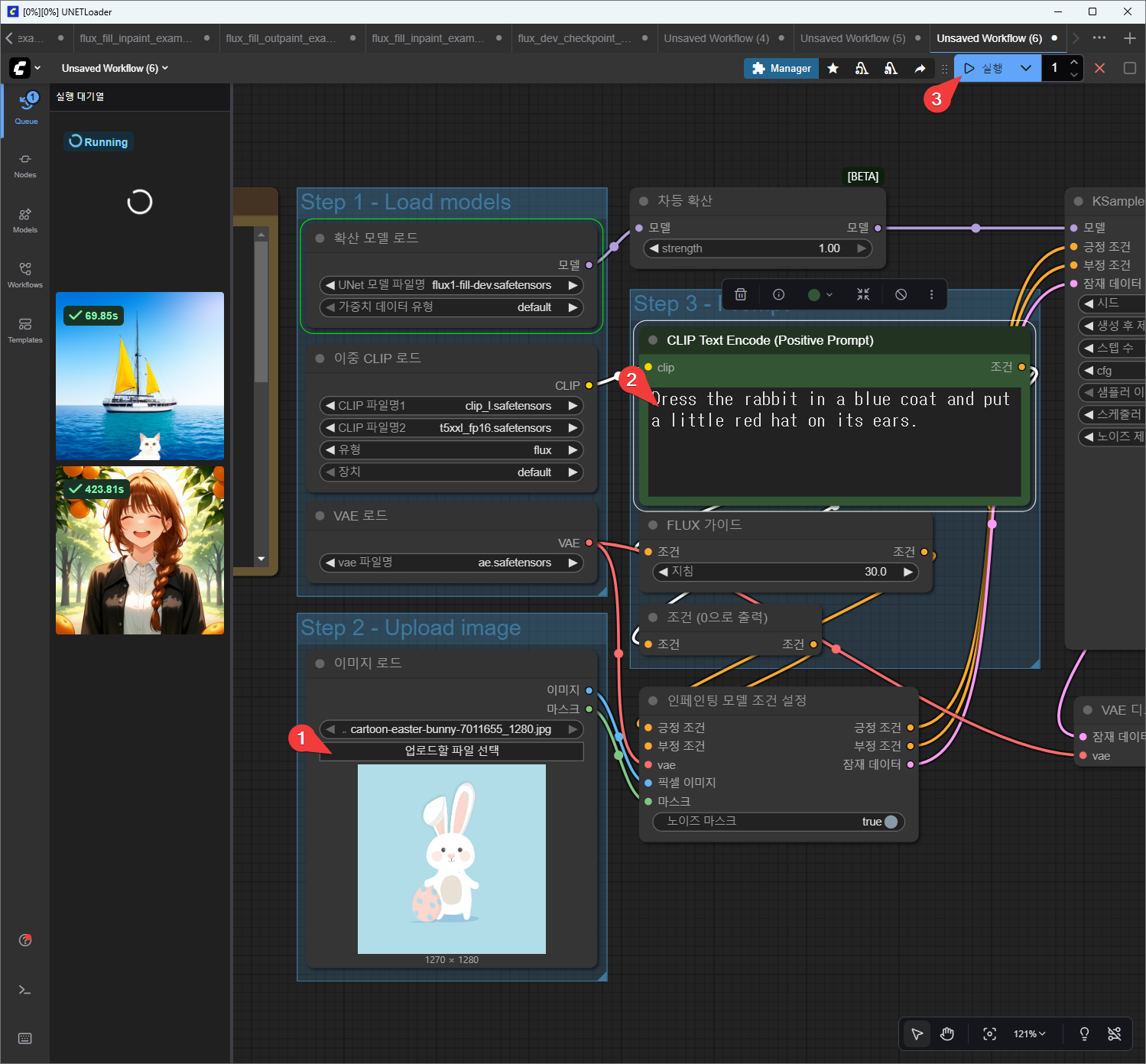Switch to the flux_fill_outpaint_exa... tab
This screenshot has height=1064, width=1146.
coord(281,38)
